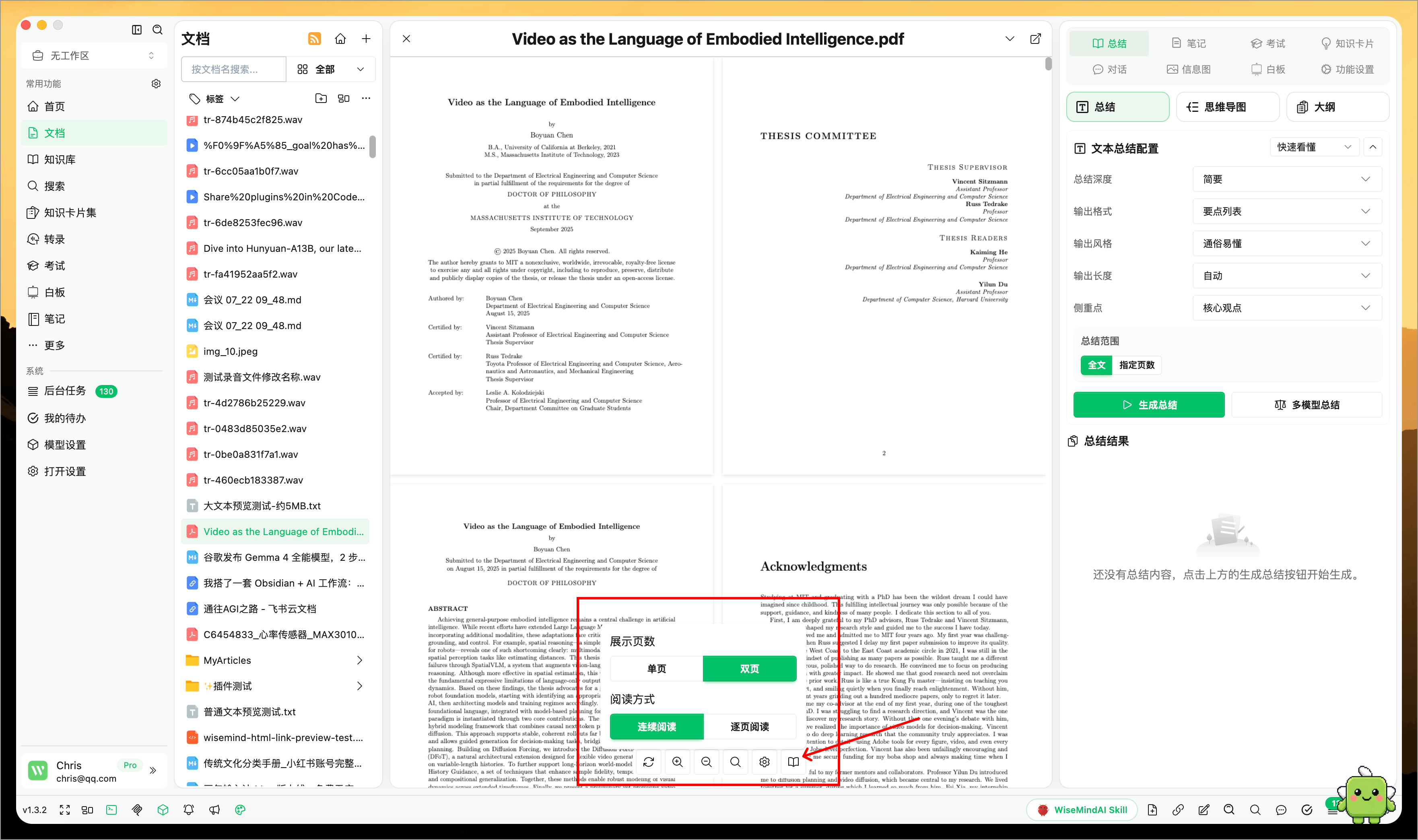Viewport: 1418px width, 840px height.
Task: Open the terminal icon in status bar
Action: pyautogui.click(x=111, y=810)
